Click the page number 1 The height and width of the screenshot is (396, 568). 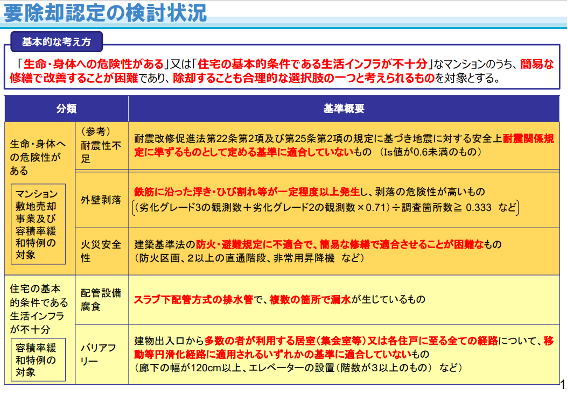pos(563,385)
